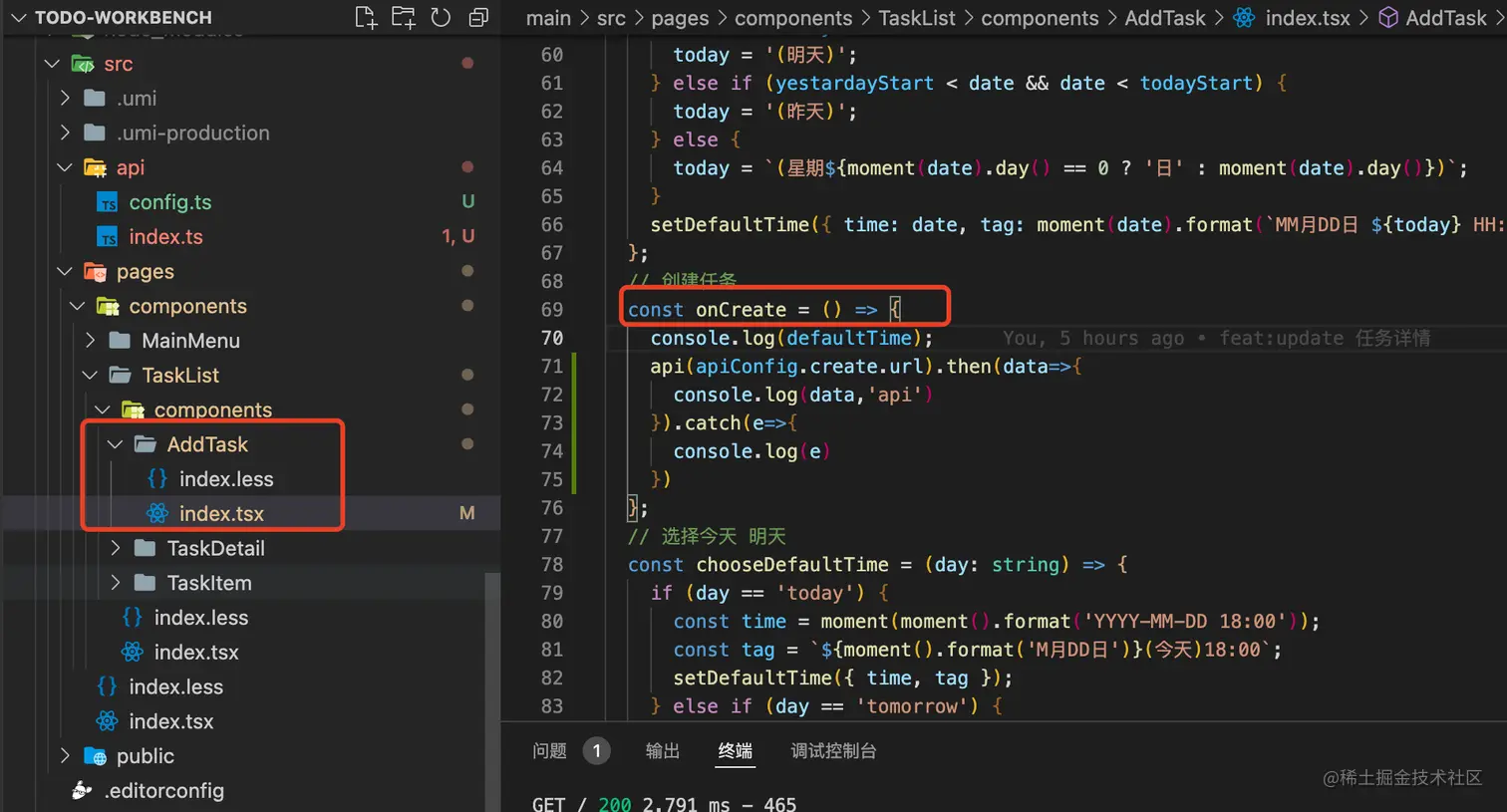
Task: Click 'const time' on line 80
Action: (730, 622)
